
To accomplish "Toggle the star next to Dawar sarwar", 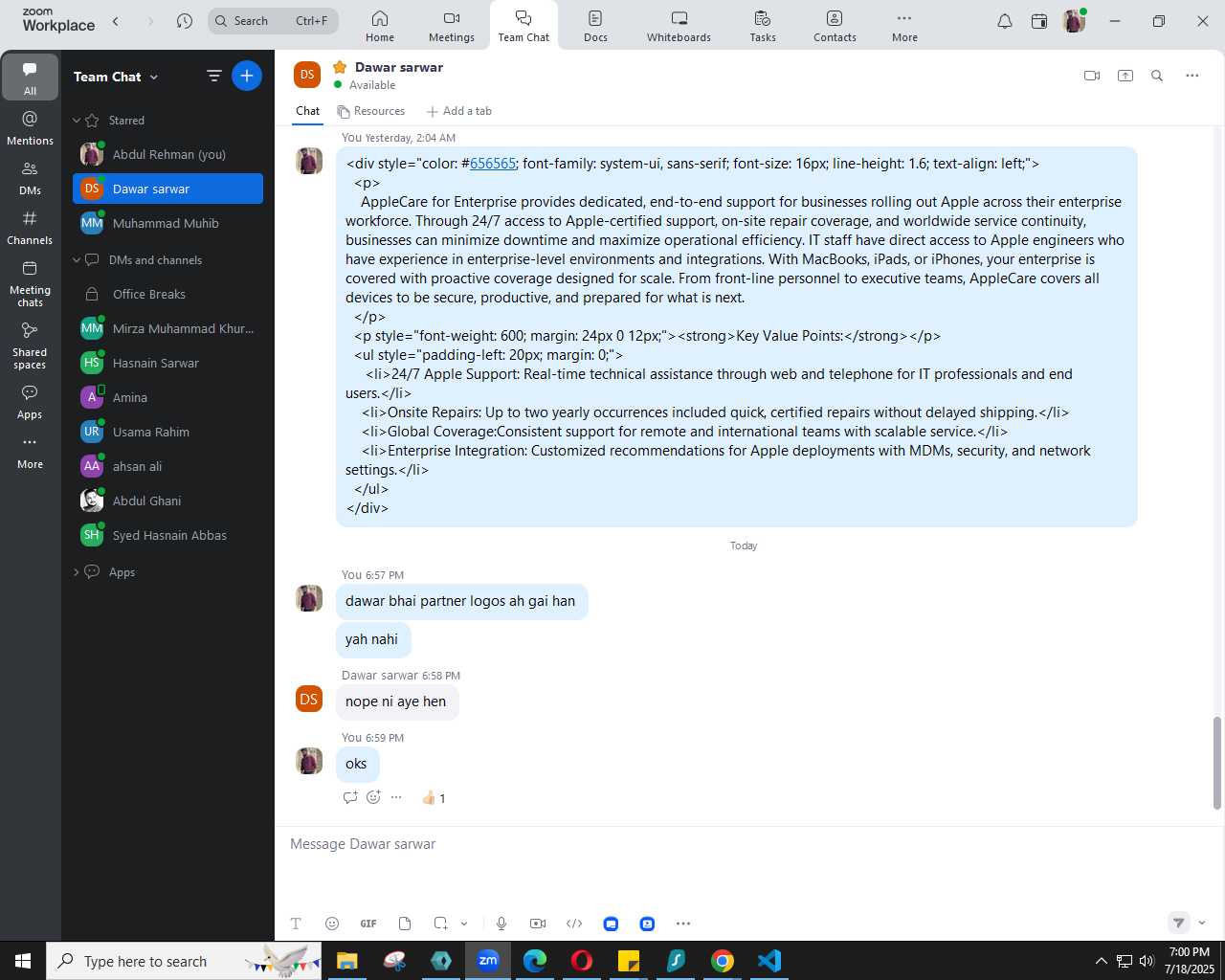I will (x=340, y=67).
